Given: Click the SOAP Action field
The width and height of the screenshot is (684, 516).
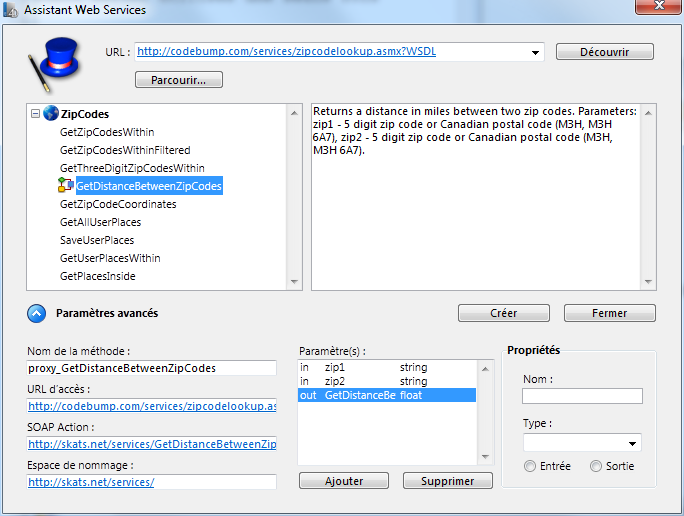Looking at the screenshot, I should pos(151,444).
